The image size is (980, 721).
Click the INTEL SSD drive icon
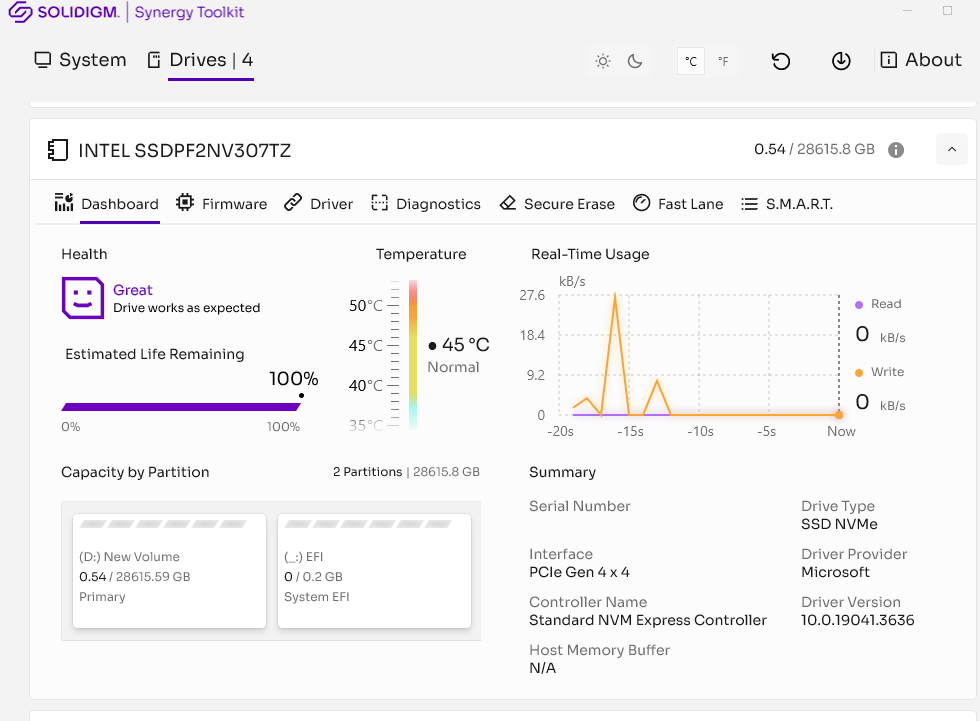coord(58,151)
